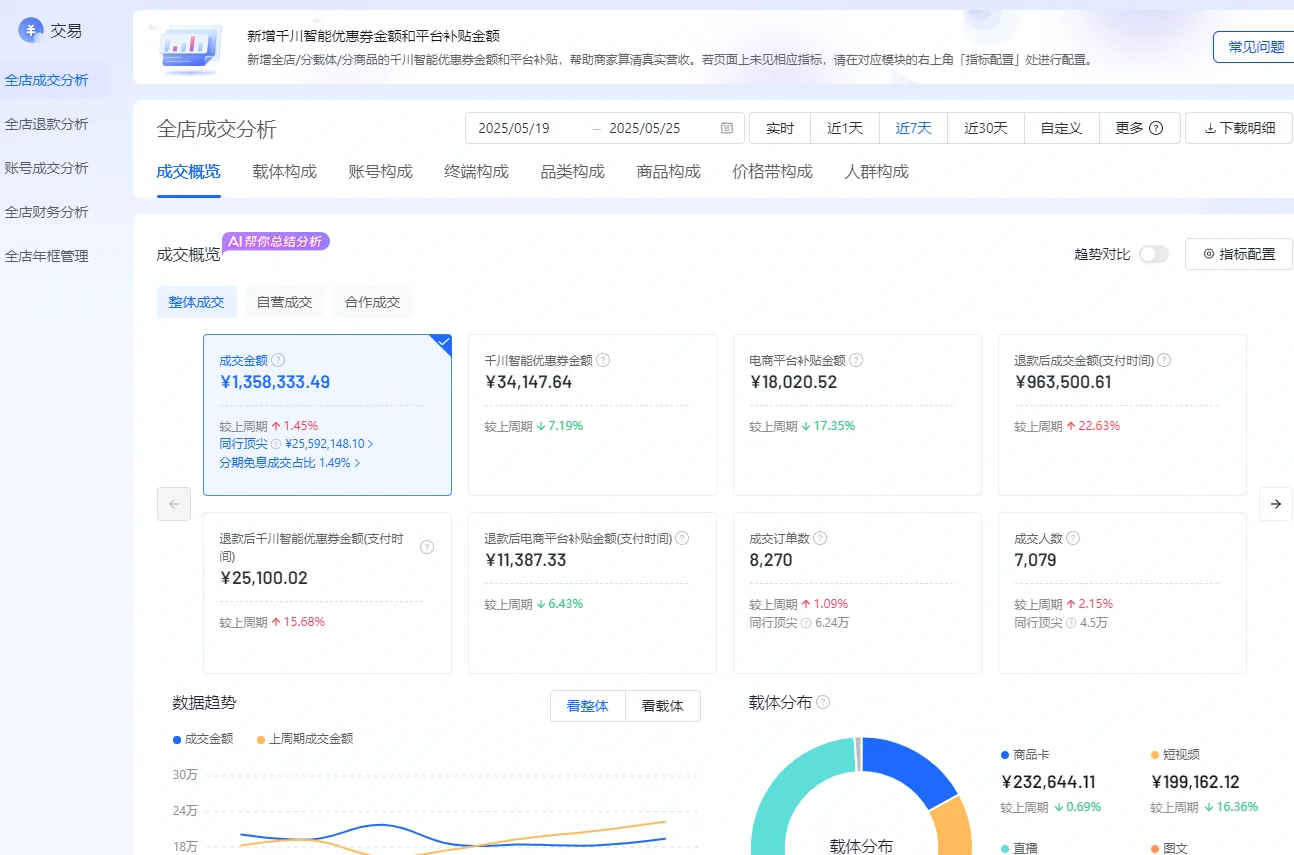Image resolution: width=1294 pixels, height=855 pixels.
Task: Select the 成交人数 metric card
Action: (x=1122, y=593)
